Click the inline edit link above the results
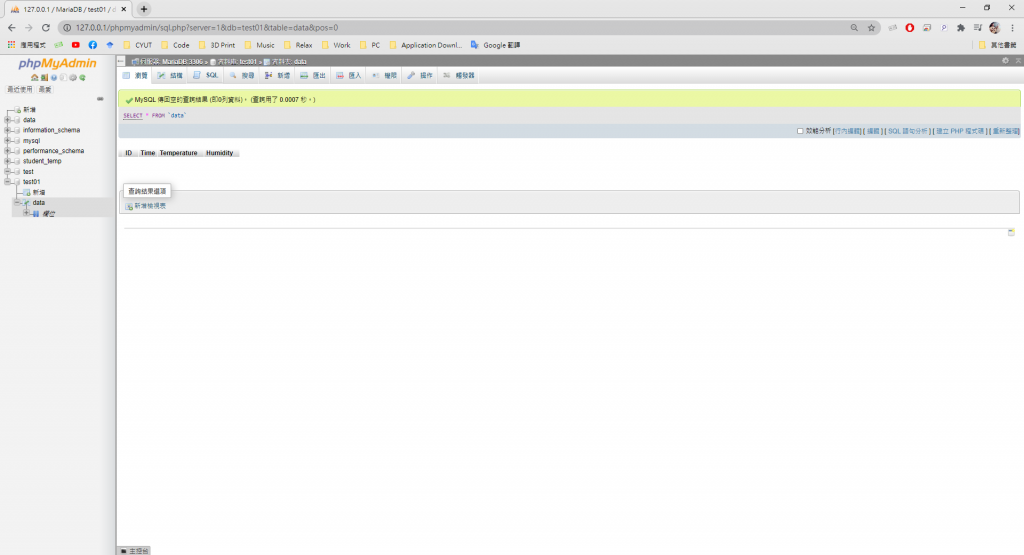 pyautogui.click(x=848, y=131)
